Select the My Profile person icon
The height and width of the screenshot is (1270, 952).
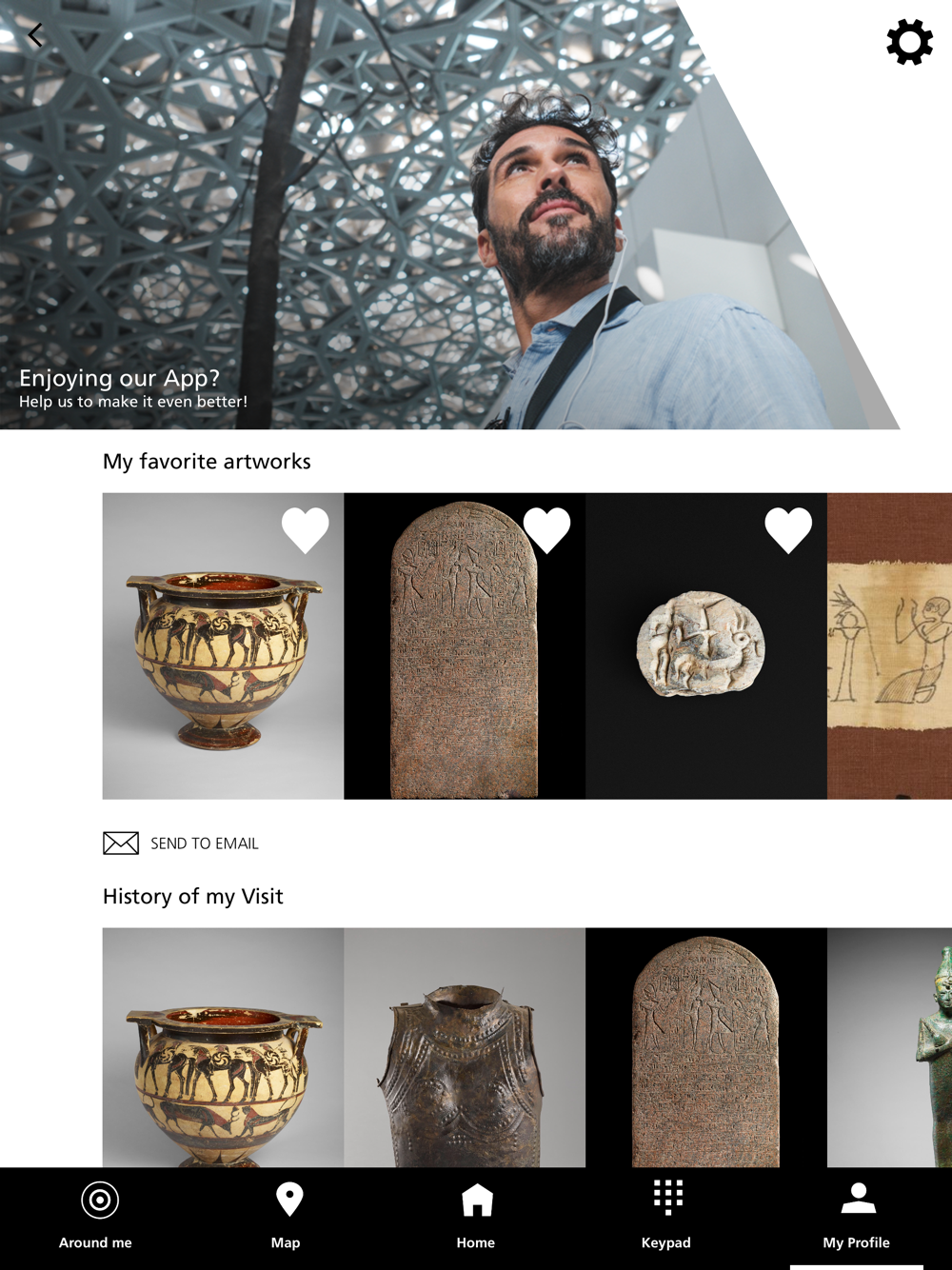[x=858, y=1198]
